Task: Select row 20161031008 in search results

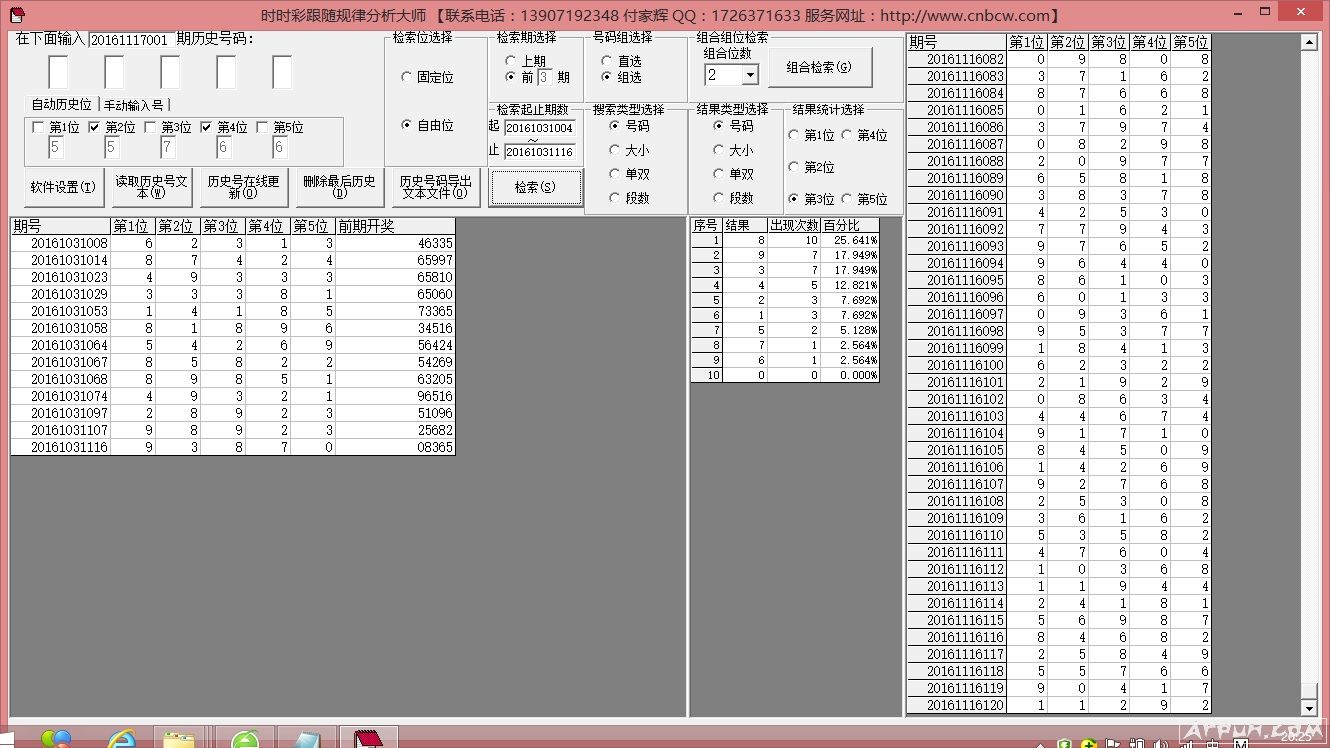Action: click(x=232, y=243)
